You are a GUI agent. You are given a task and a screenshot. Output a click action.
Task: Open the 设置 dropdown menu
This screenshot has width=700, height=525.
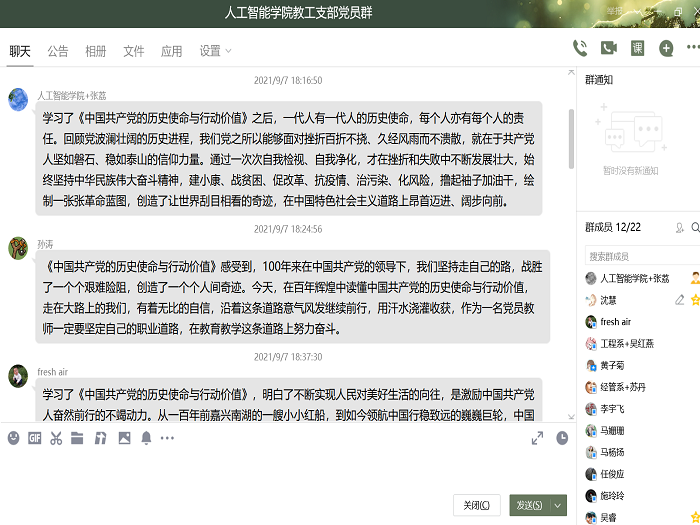pyautogui.click(x=215, y=51)
